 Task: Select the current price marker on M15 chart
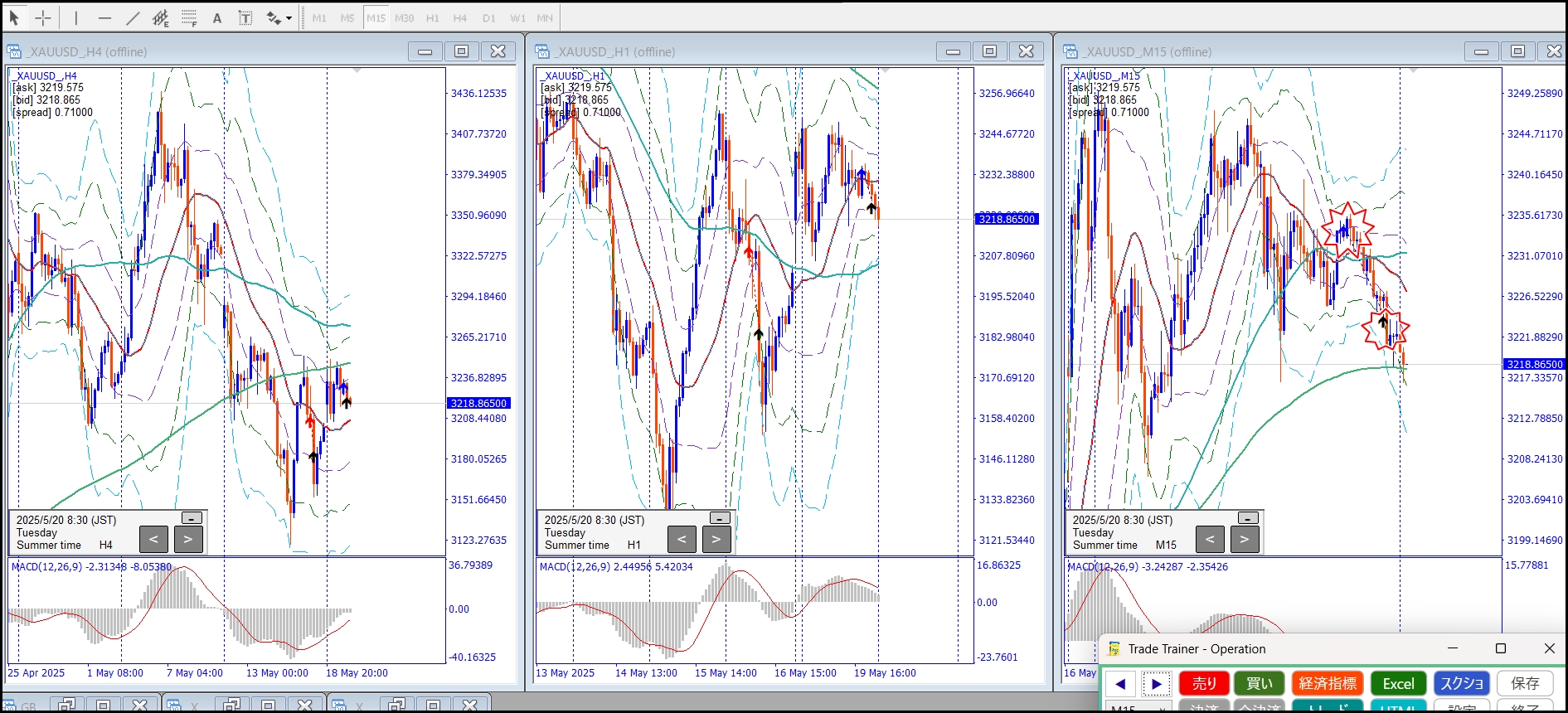click(1534, 364)
